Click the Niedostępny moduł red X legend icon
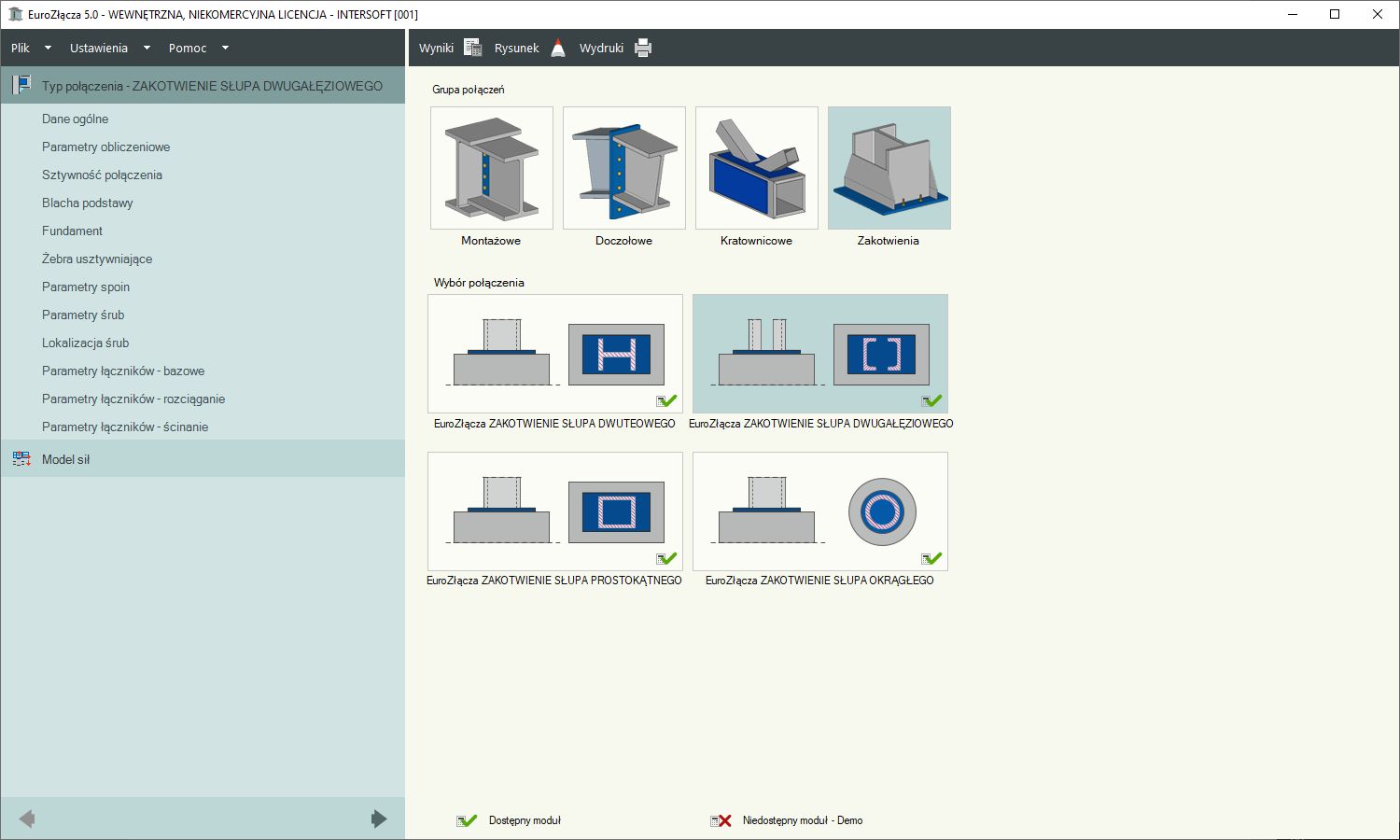Image resolution: width=1400 pixels, height=840 pixels. (721, 820)
